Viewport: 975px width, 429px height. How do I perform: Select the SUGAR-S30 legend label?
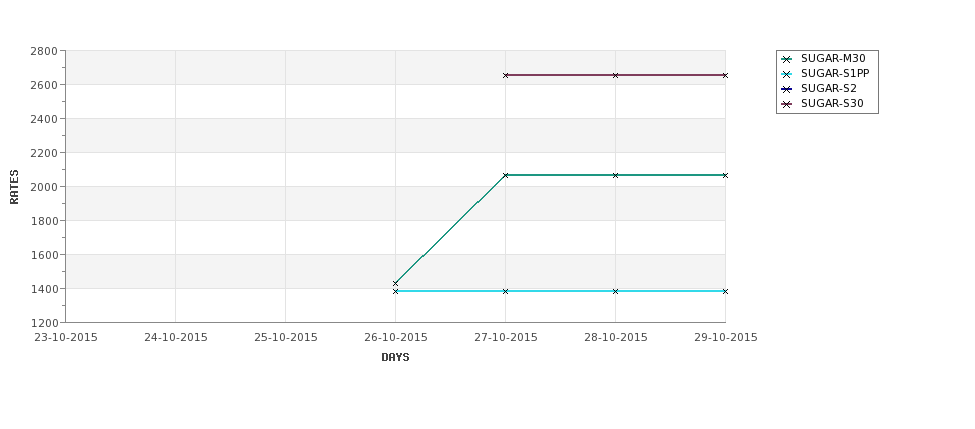[x=832, y=103]
